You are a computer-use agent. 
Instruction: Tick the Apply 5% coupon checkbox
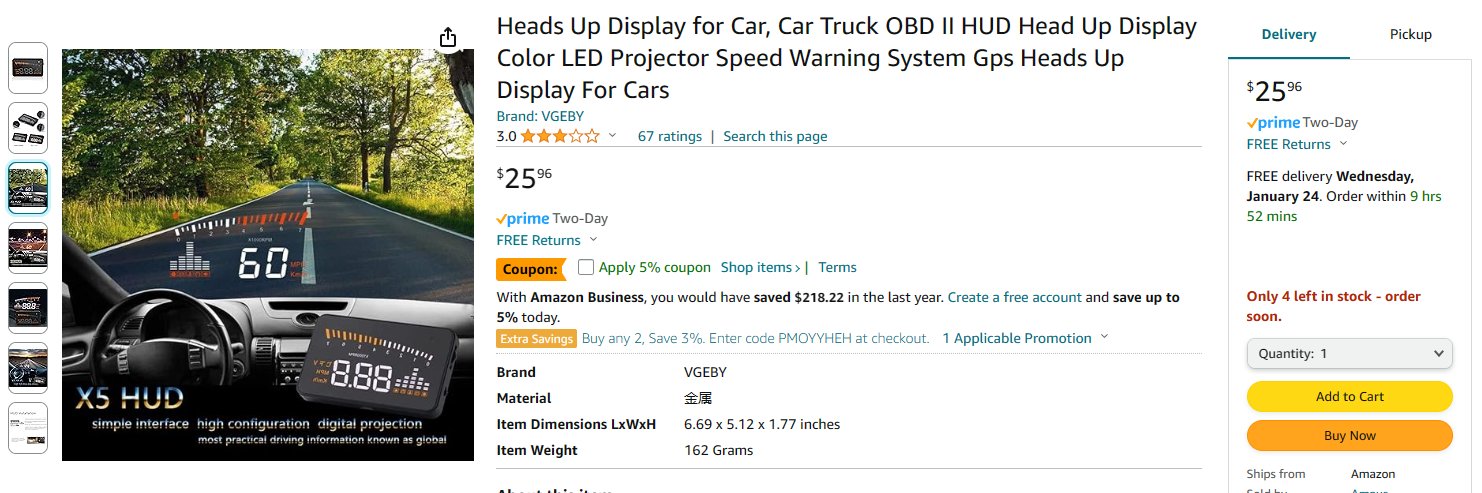coord(586,267)
